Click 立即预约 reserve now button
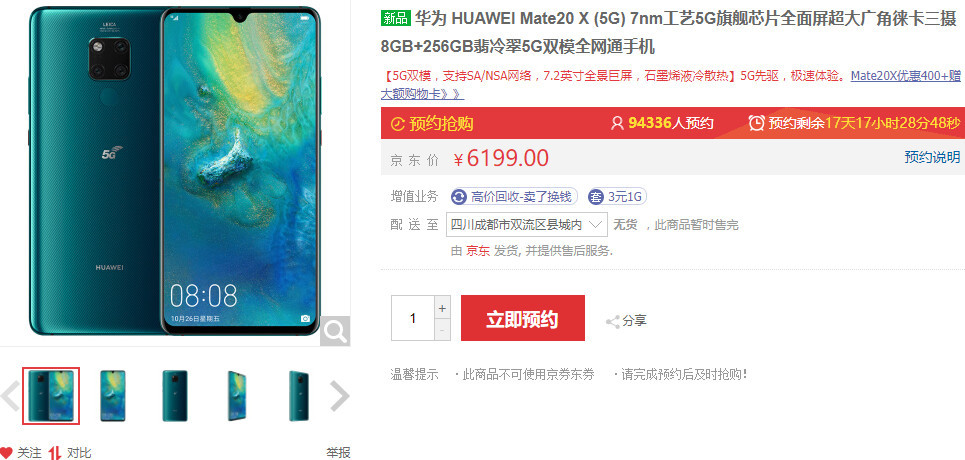 pos(523,318)
